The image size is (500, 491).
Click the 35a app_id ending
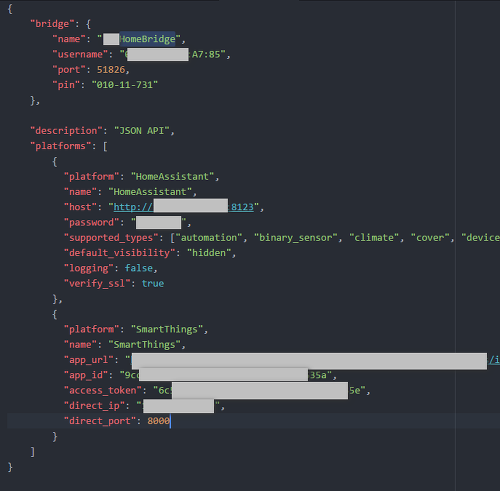tap(318, 375)
